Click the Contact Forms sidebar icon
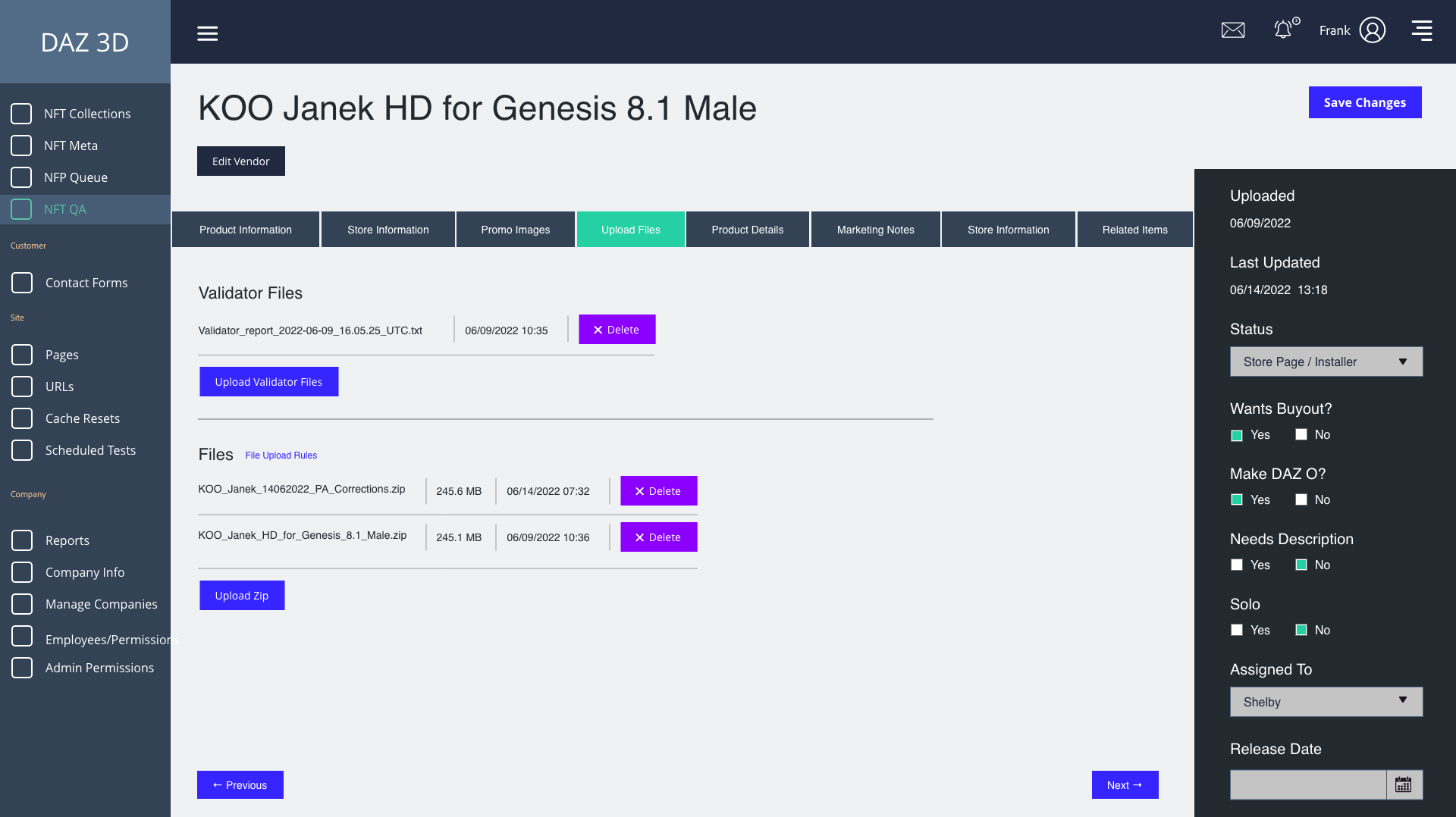The height and width of the screenshot is (817, 1456). point(22,283)
